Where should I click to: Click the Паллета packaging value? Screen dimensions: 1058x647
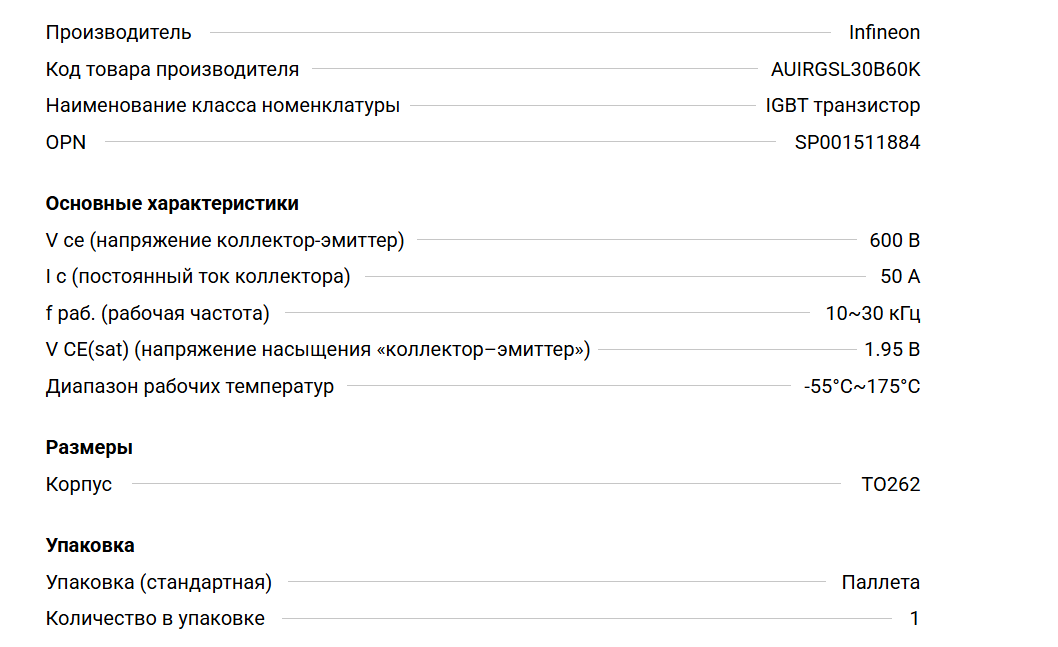(x=880, y=582)
